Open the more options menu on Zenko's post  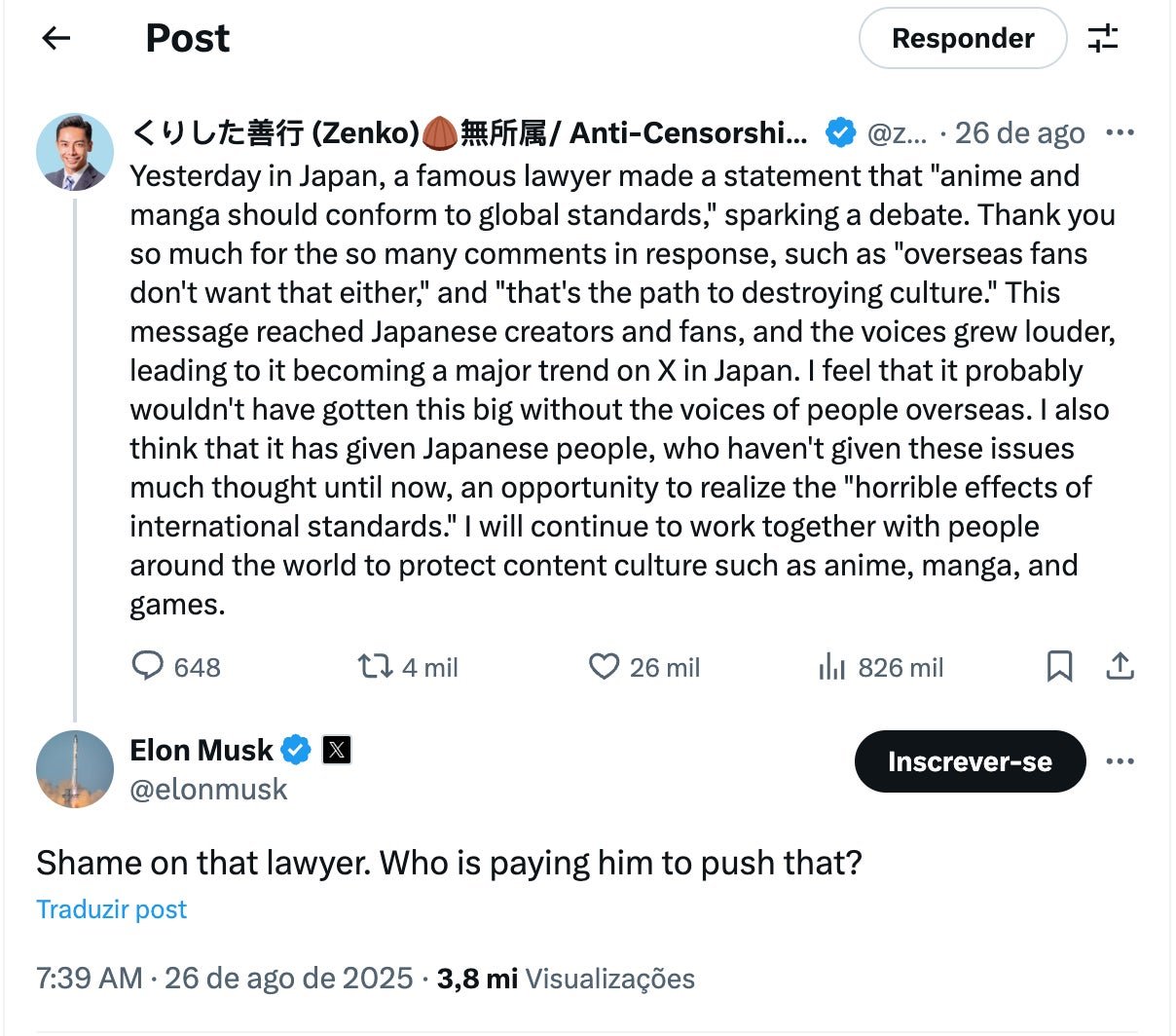[x=1121, y=132]
